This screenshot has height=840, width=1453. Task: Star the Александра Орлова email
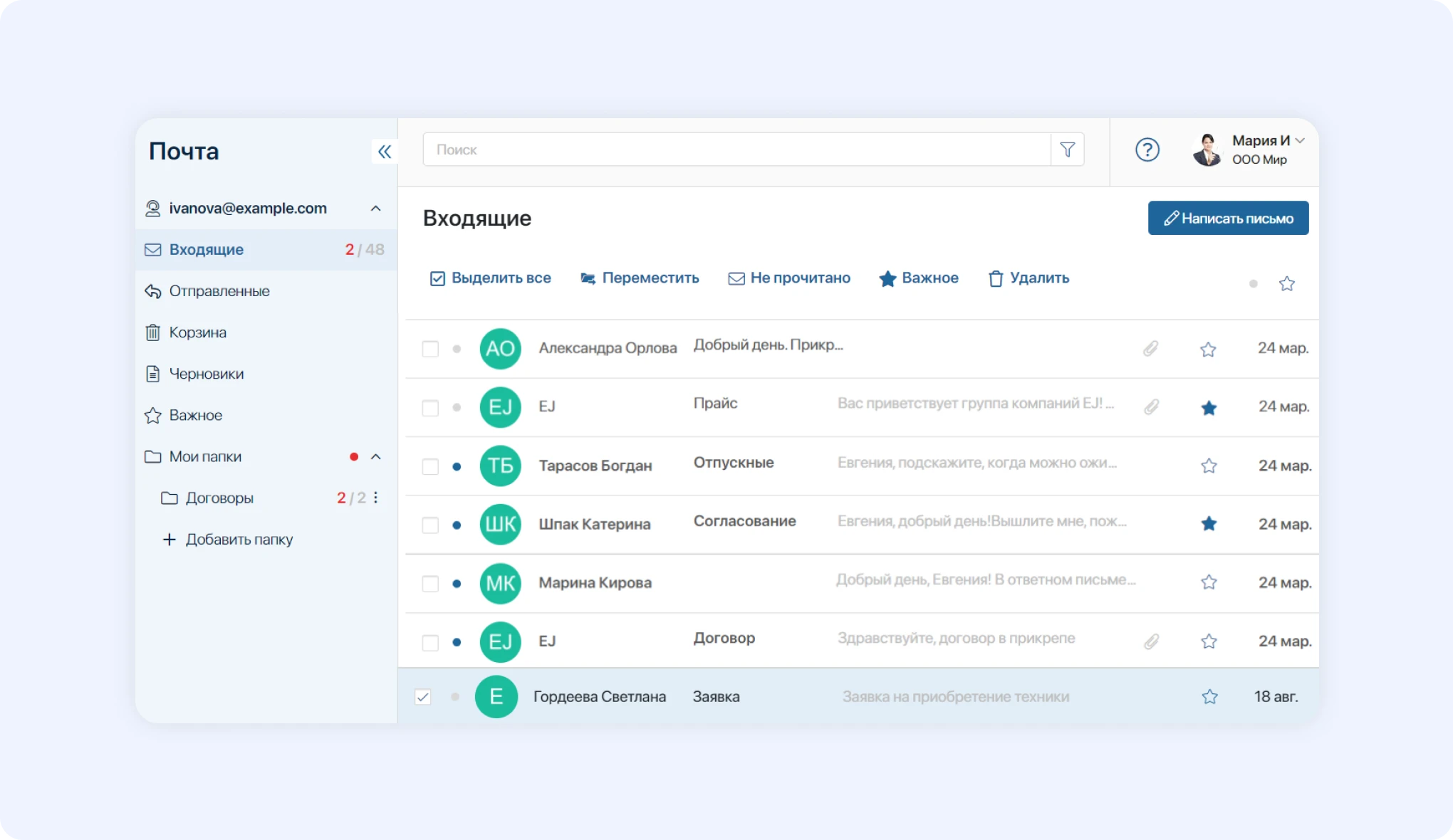point(1208,350)
